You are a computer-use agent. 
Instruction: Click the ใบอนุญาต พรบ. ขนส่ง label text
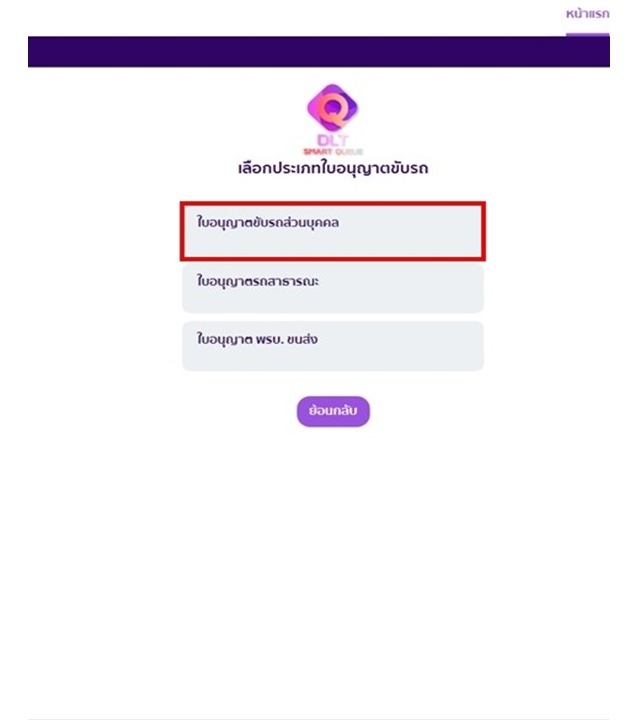[257, 339]
